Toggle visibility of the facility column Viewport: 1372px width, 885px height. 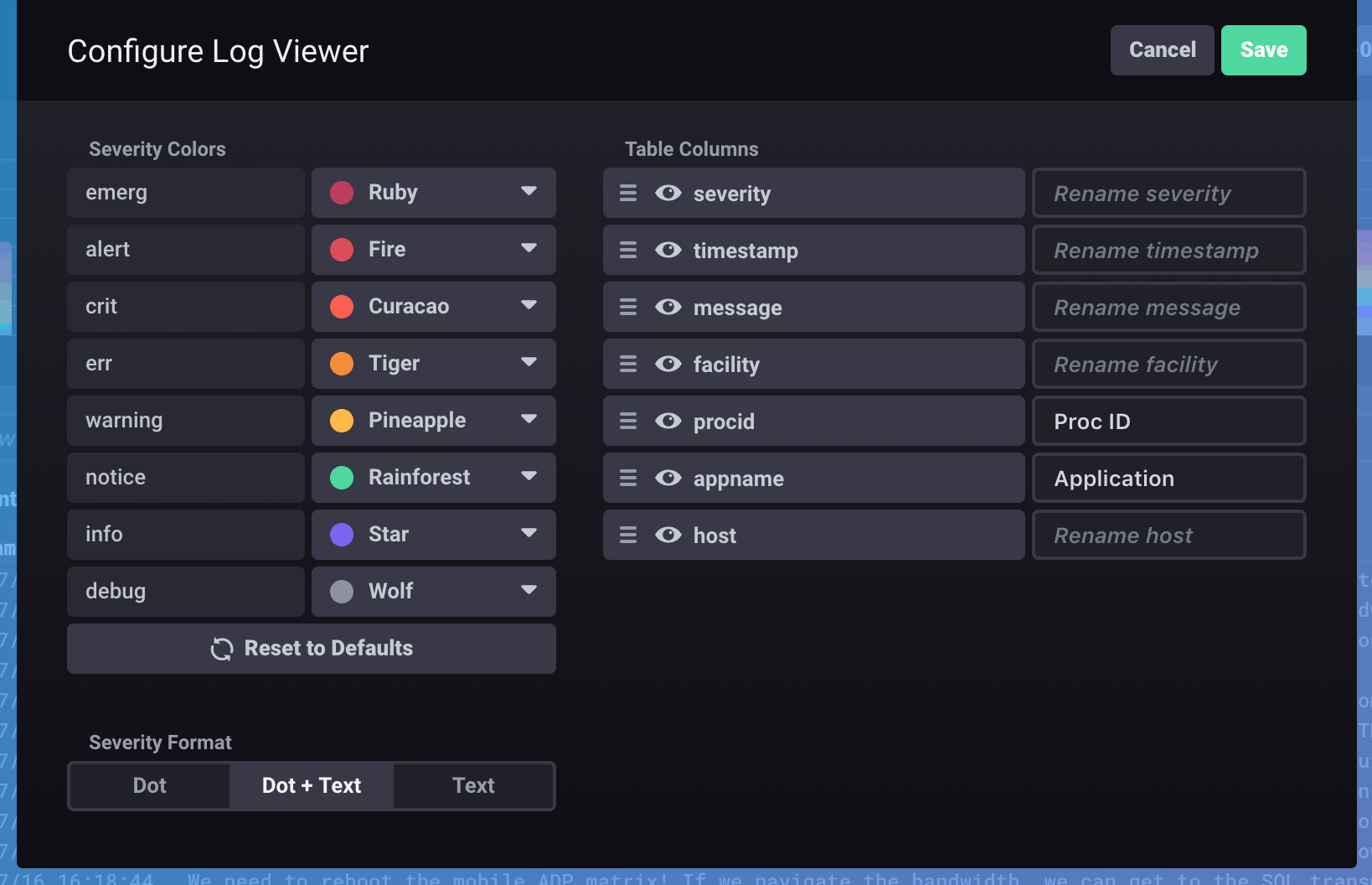point(668,365)
